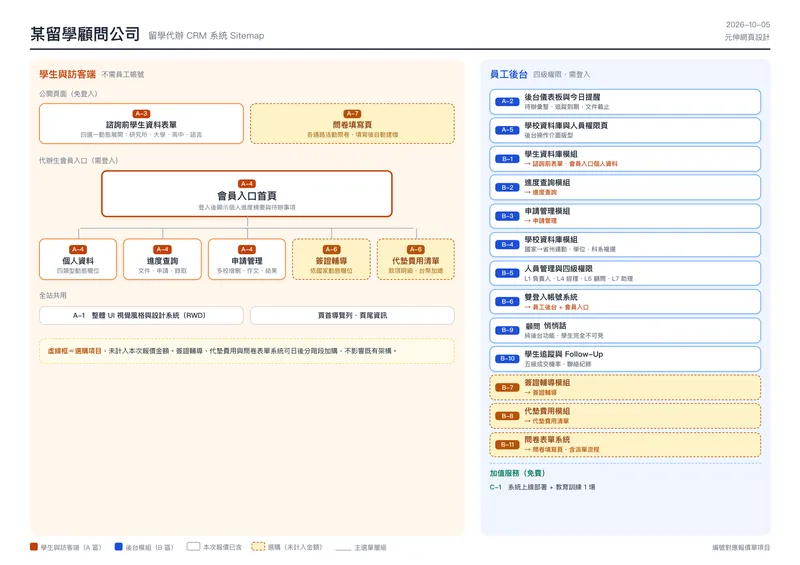Click the 顧問 悄悄話 title

[545, 326]
